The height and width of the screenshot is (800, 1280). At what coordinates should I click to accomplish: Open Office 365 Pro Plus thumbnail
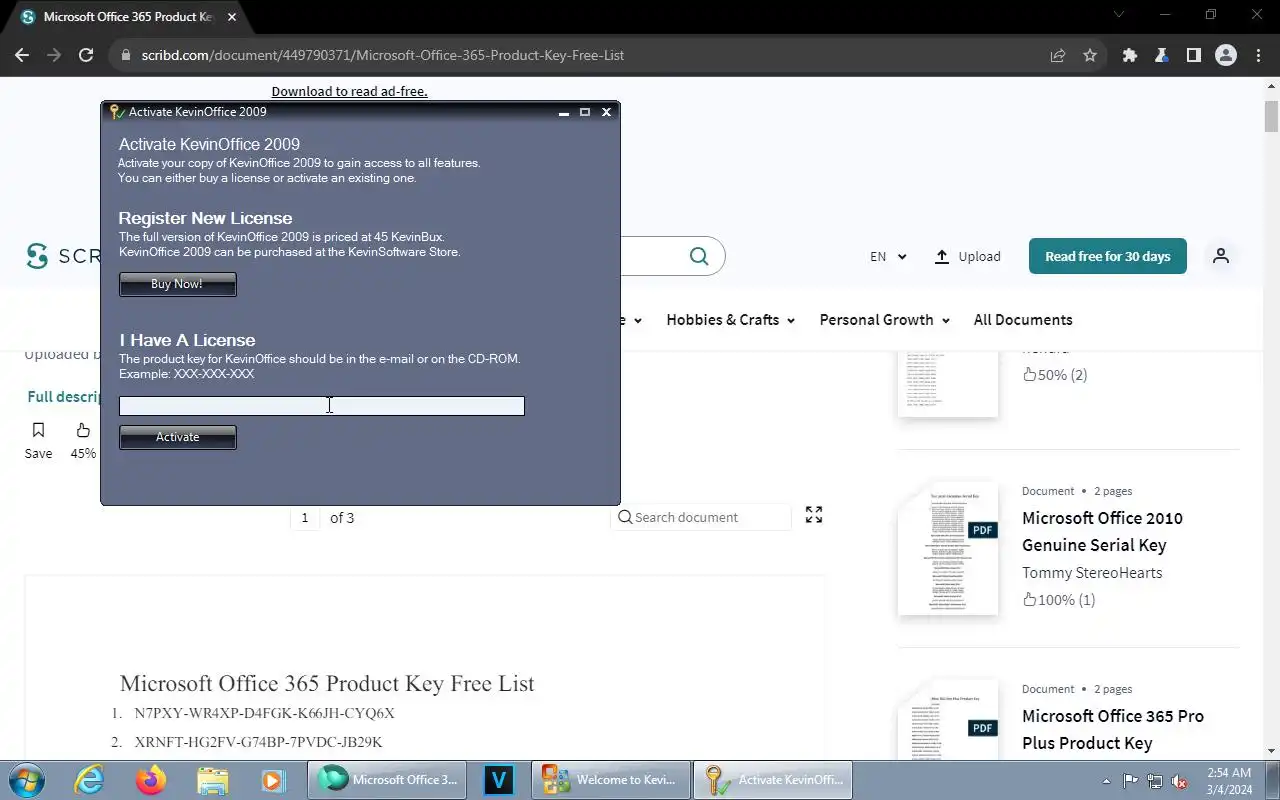[x=948, y=719]
